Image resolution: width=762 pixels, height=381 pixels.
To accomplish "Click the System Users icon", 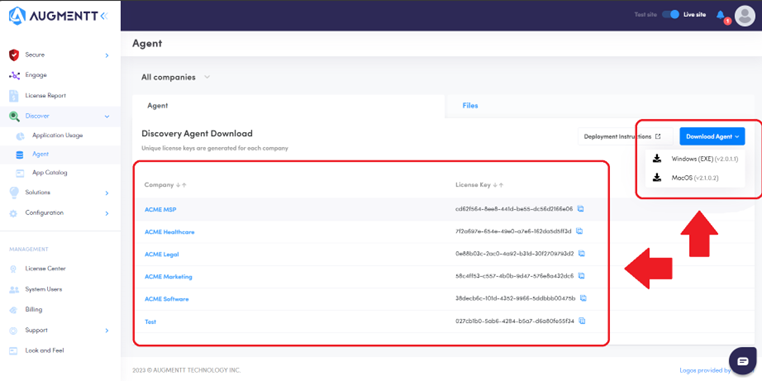I will point(14,289).
